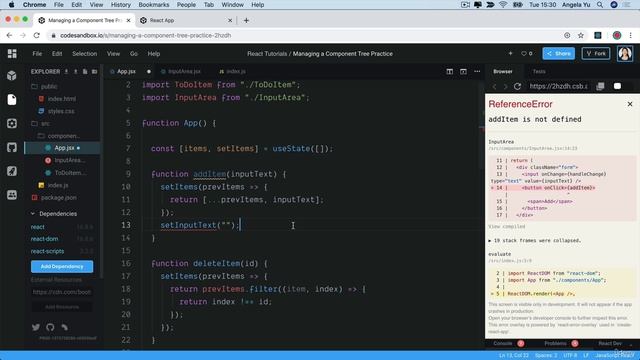Open styles.css in Explorer
Image resolution: width=640 pixels, height=360 pixels.
tap(61, 111)
